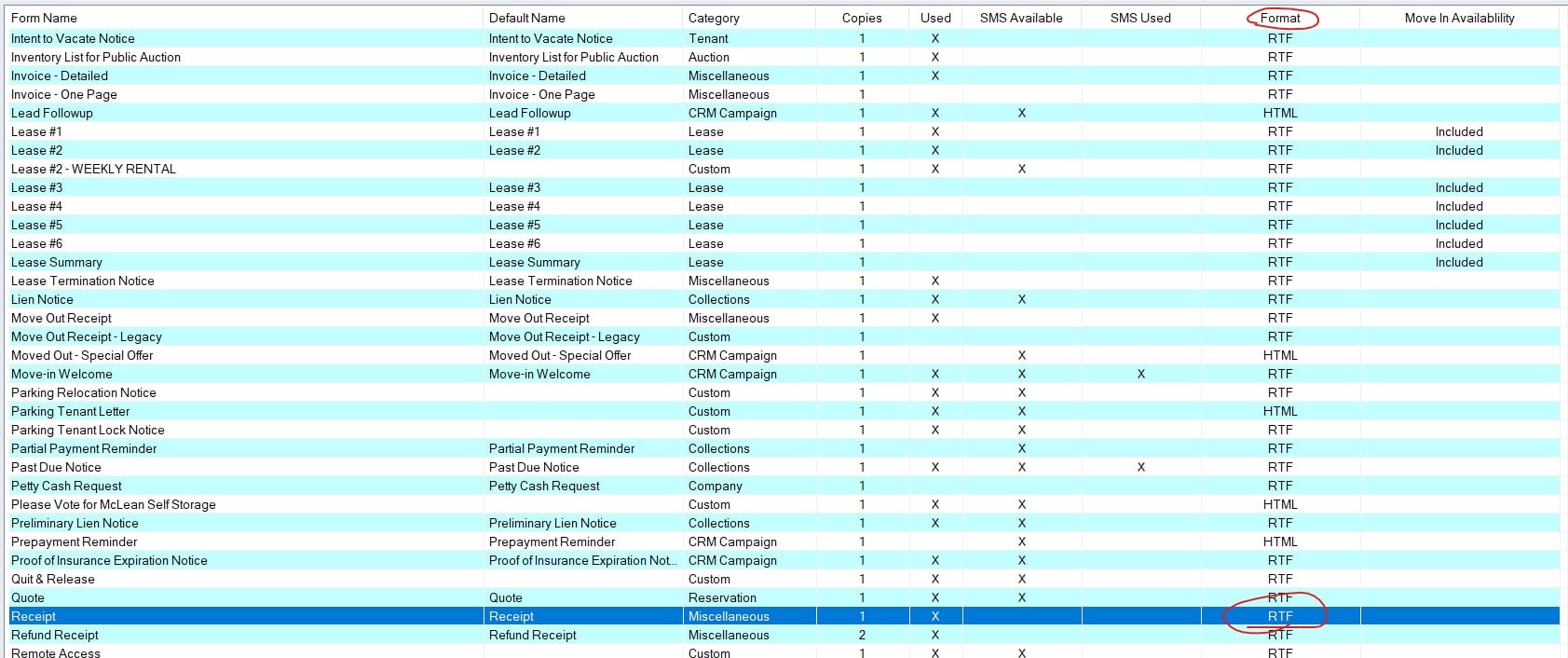Click the Tenant category cell
The height and width of the screenshot is (658, 1568).
708,38
